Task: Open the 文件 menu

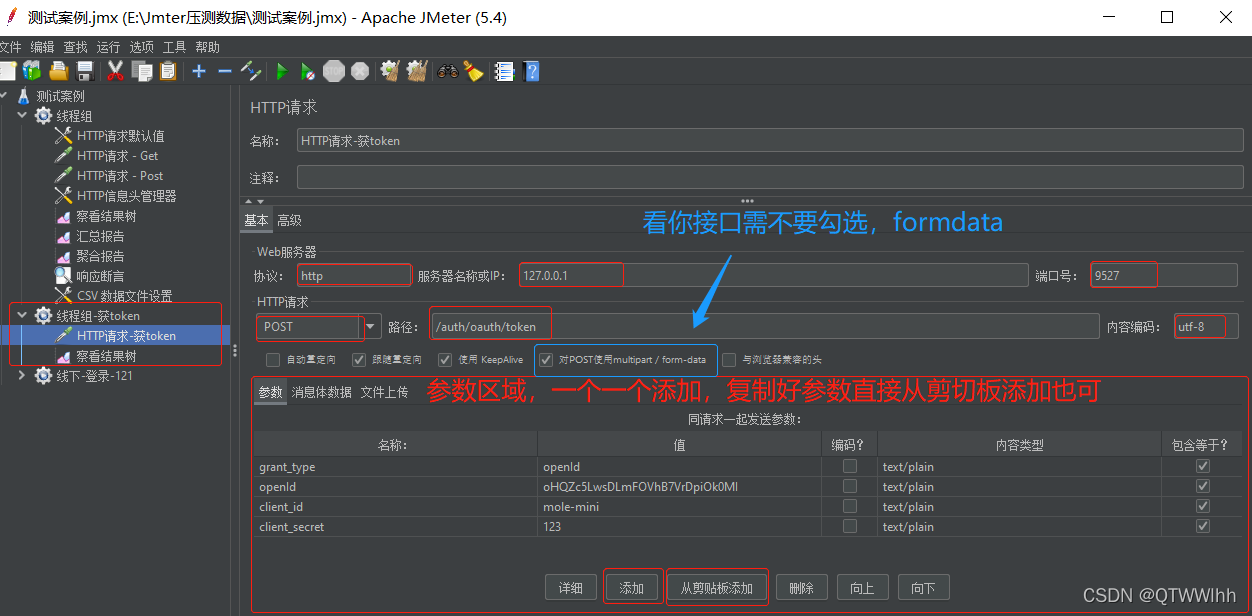Action: click(x=10, y=47)
